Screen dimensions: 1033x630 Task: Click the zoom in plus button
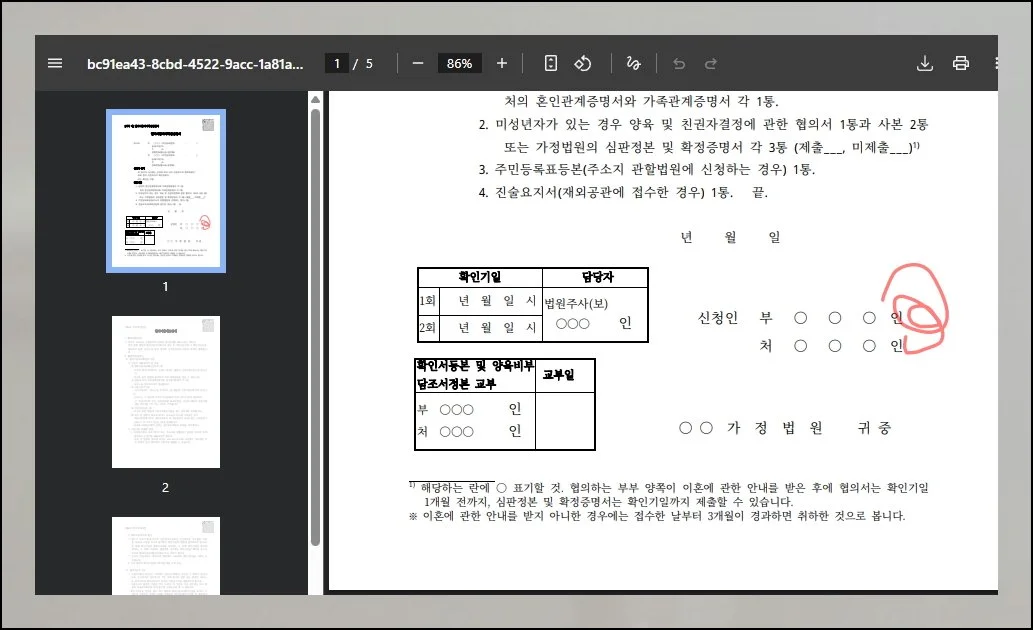(502, 63)
